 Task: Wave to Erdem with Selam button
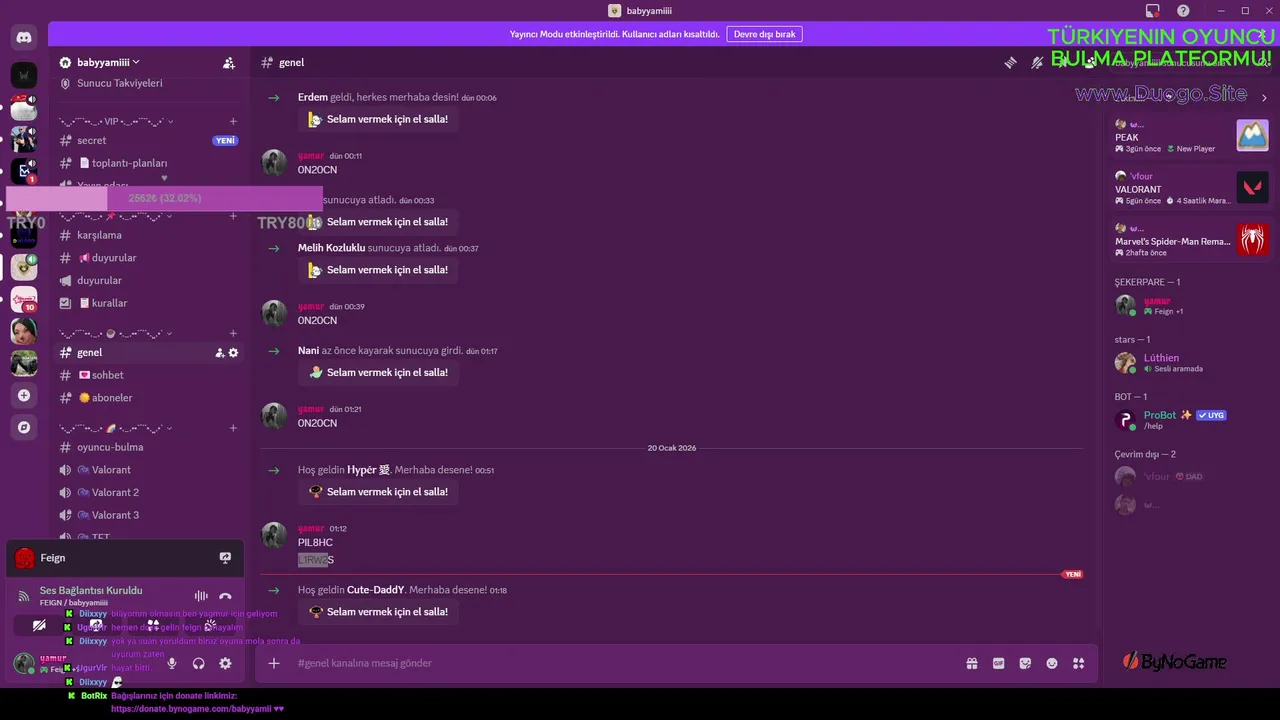pyautogui.click(x=378, y=119)
